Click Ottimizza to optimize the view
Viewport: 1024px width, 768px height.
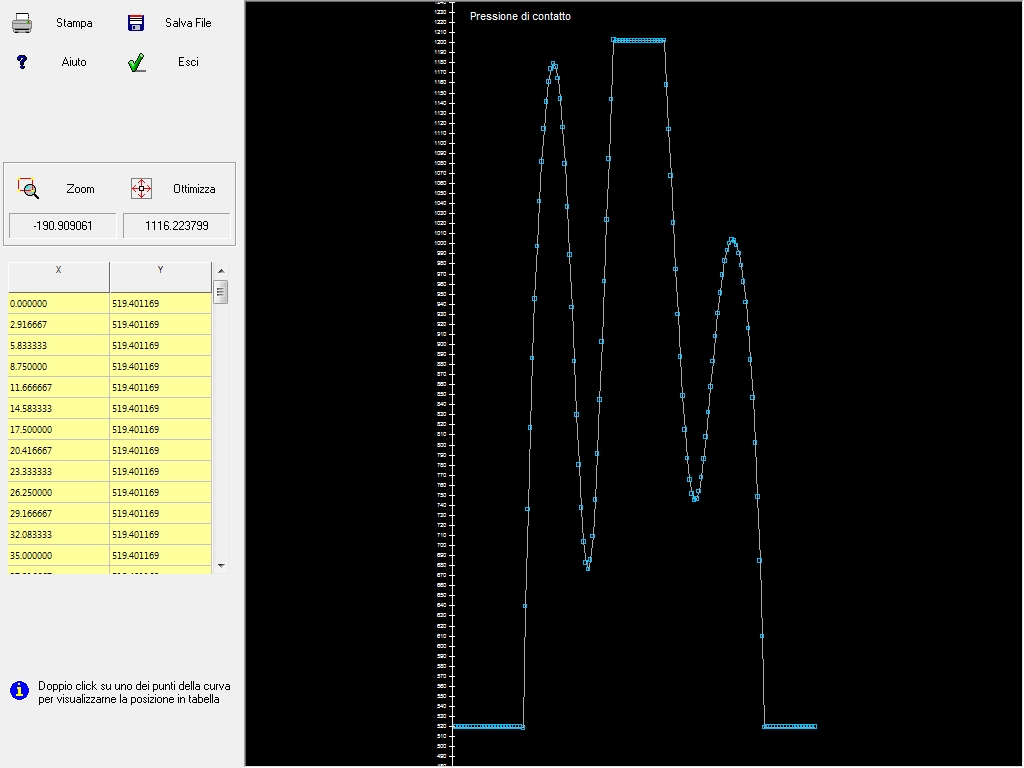[x=194, y=189]
